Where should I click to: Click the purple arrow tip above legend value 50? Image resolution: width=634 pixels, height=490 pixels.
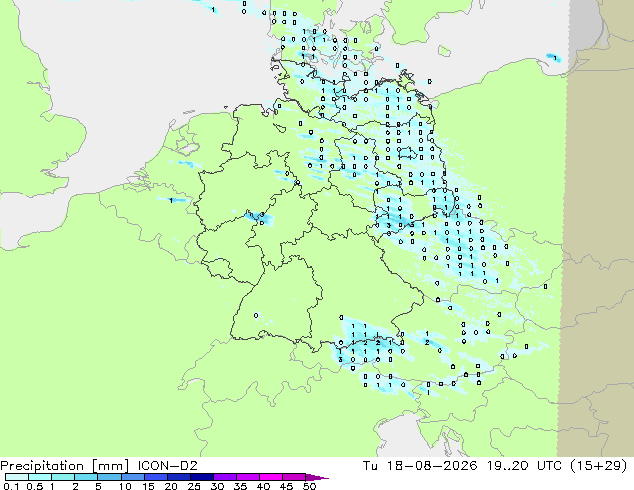click(x=317, y=477)
